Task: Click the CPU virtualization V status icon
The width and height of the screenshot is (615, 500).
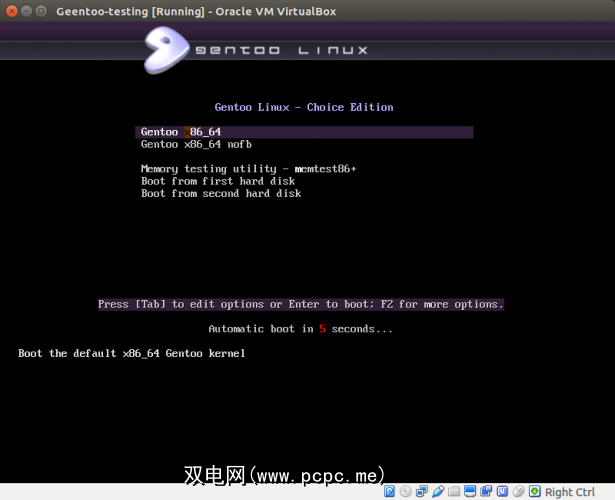Action: (x=502, y=491)
